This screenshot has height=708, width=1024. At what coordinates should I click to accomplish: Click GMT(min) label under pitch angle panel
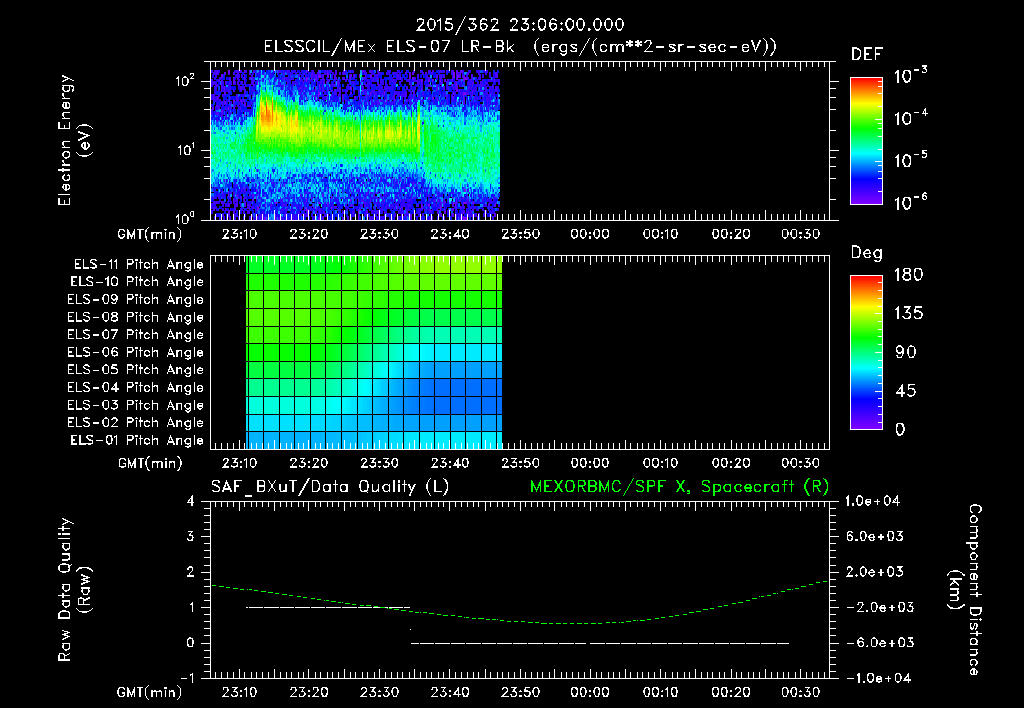[x=150, y=464]
